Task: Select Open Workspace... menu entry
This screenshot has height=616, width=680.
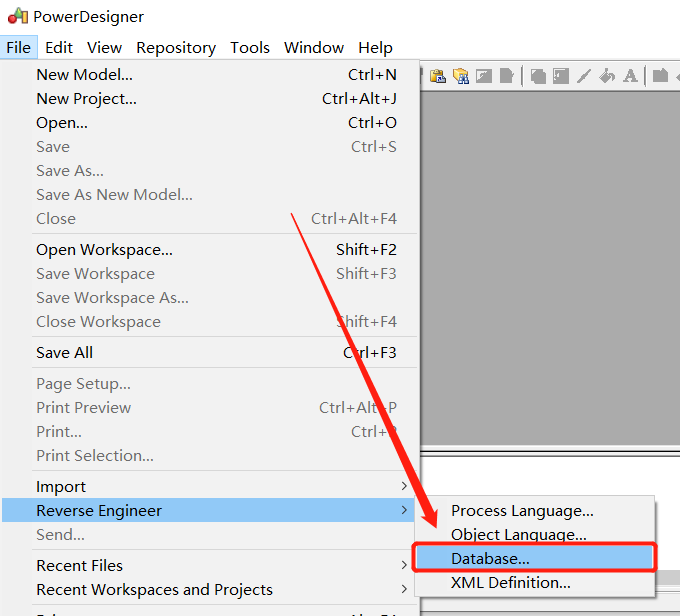Action: 210,250
